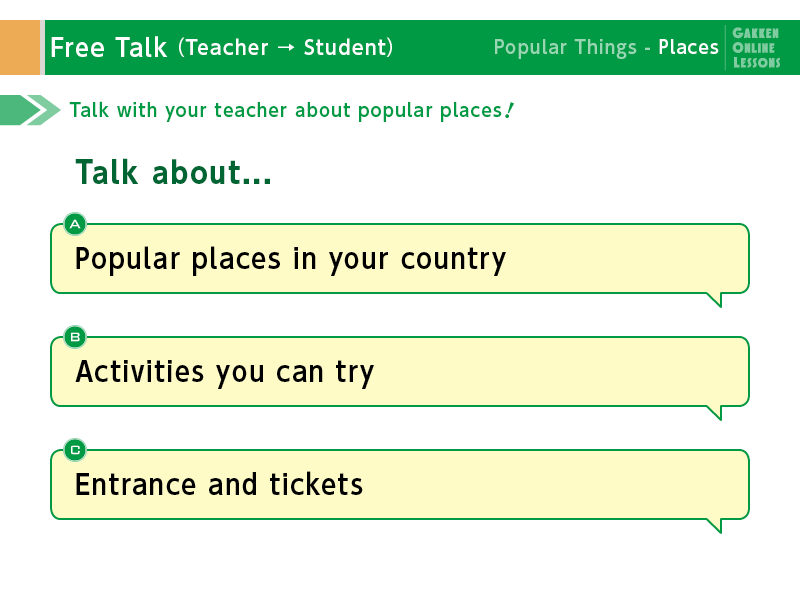Screen dimensions: 800x600
Task: Select 'Activities you can try' topic
Action: (x=399, y=371)
